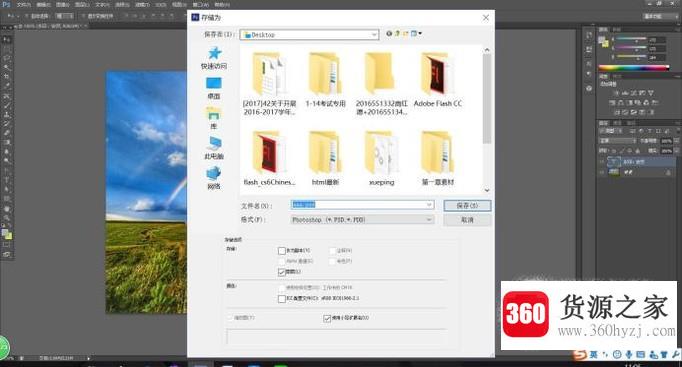Open the 帮助 (Help) menu
Viewport: 682px width, 367px height.
pos(222,5)
